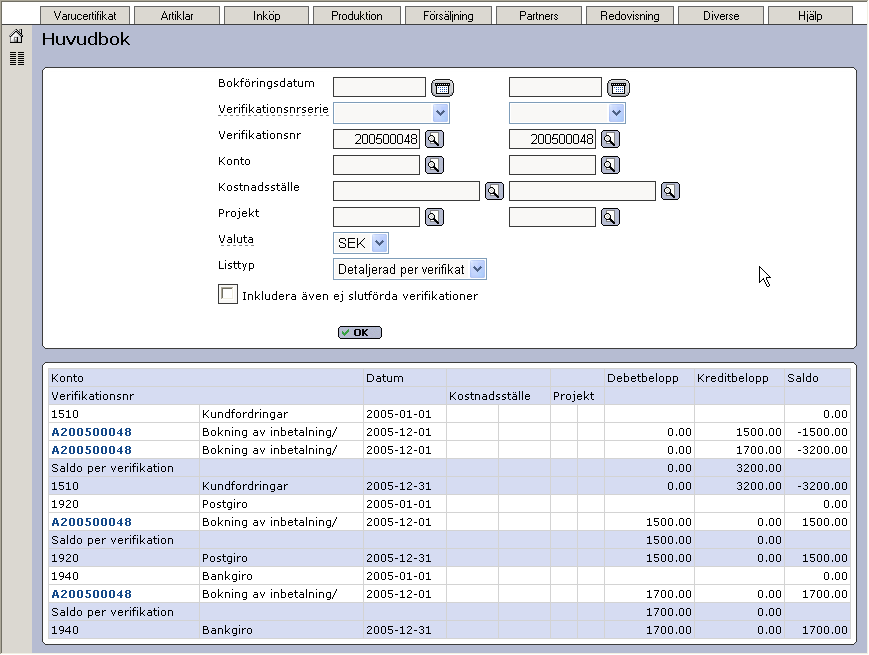The height and width of the screenshot is (655, 869).
Task: Click saldo value -3200.00 on 2005-12-31 row
Action: click(822, 486)
